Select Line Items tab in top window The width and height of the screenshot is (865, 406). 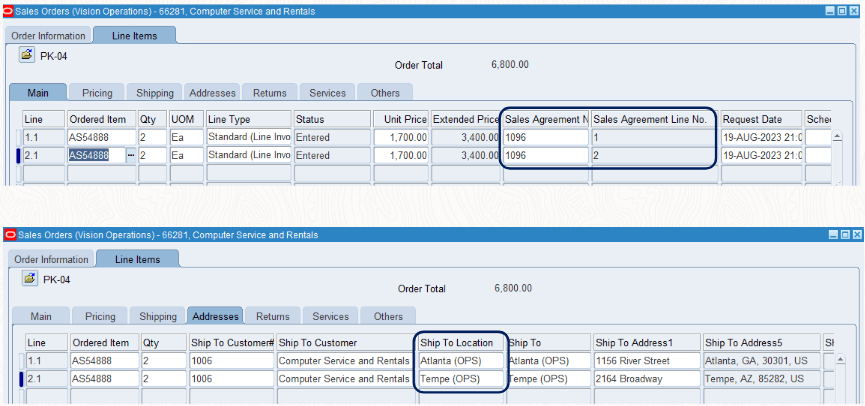(x=135, y=36)
